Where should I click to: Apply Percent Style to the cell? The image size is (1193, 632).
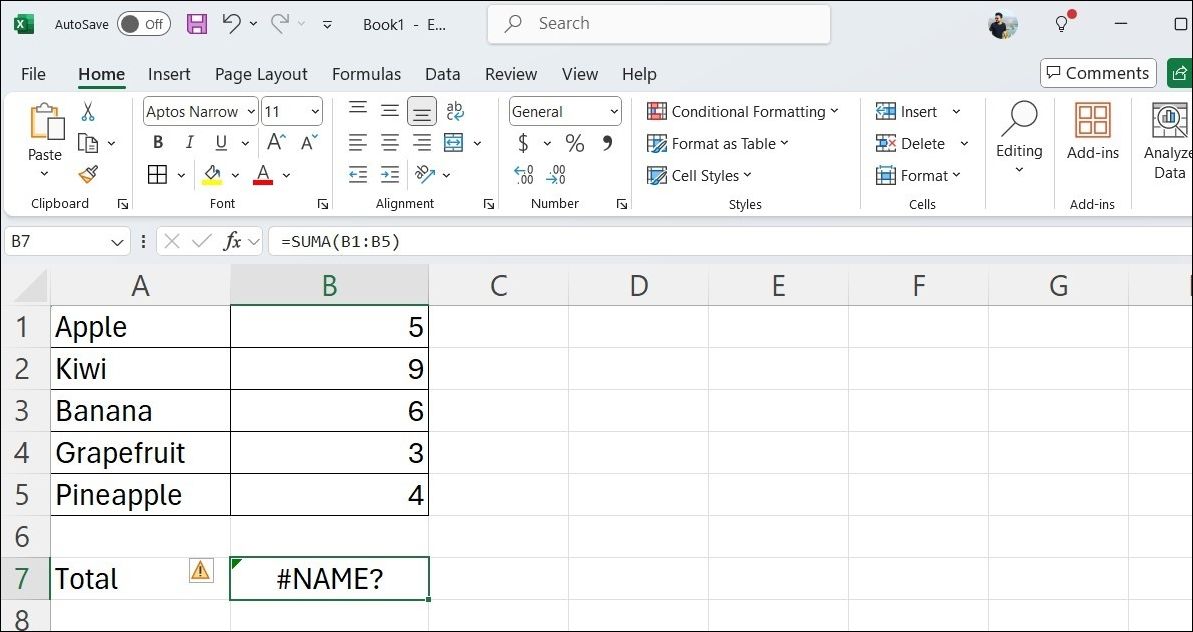574,143
